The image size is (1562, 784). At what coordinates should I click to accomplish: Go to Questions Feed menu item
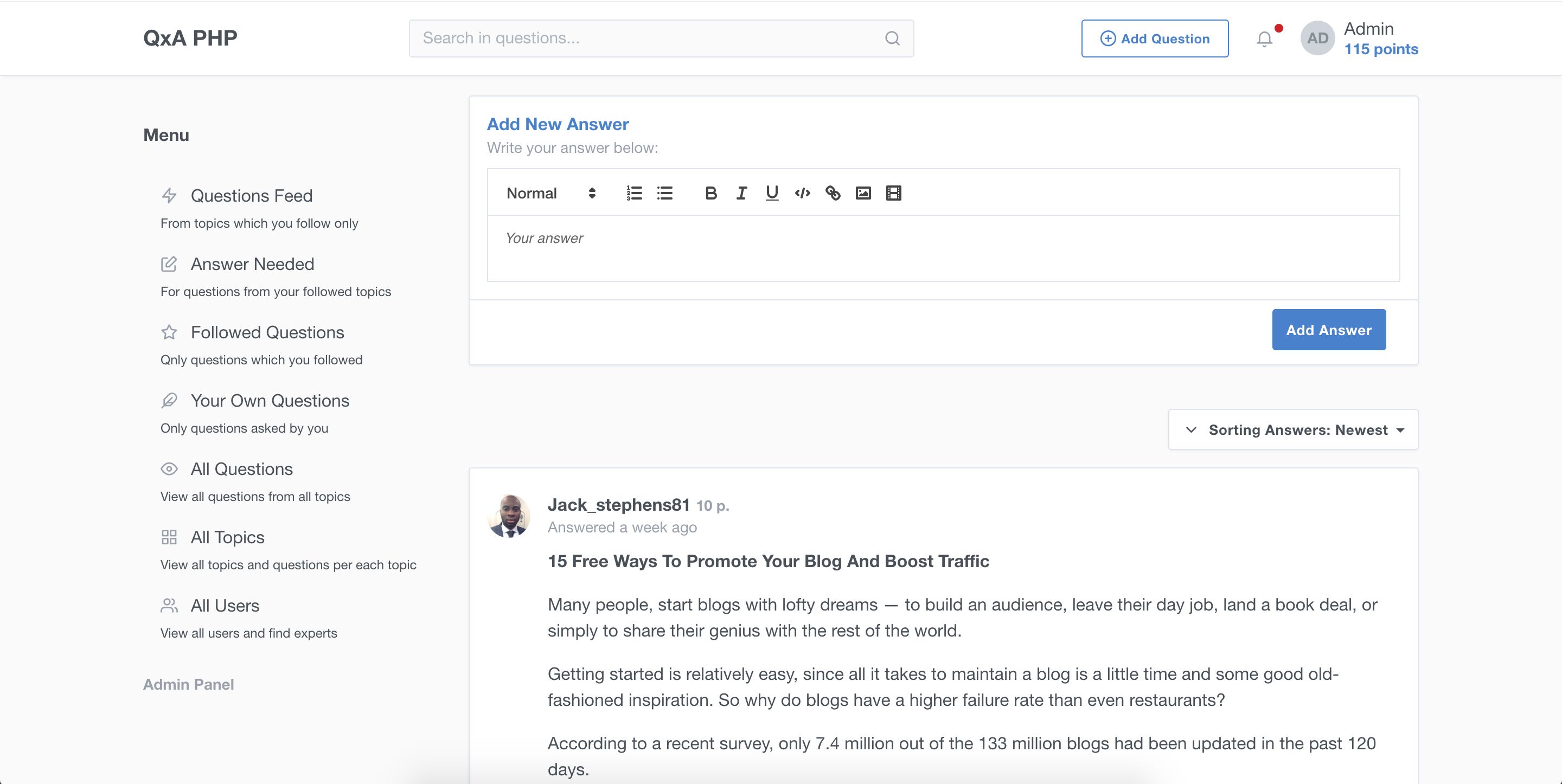[251, 196]
